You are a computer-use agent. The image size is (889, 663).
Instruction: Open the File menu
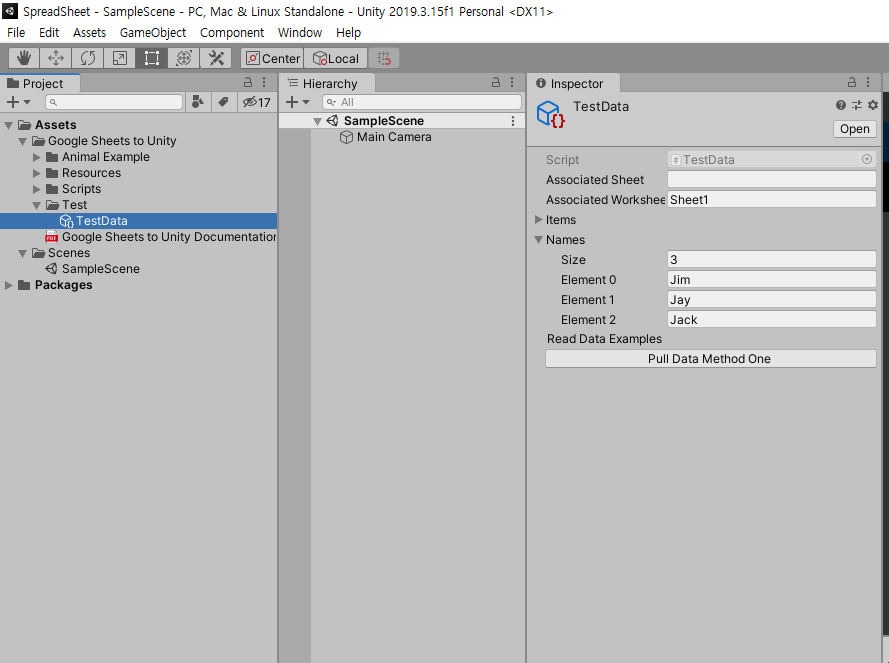tap(16, 32)
